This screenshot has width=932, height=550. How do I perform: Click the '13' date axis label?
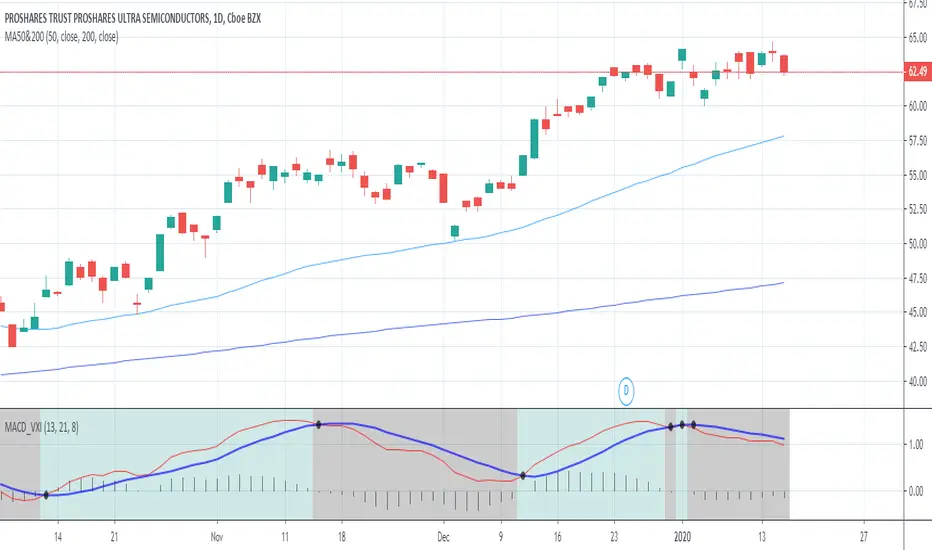pos(762,537)
